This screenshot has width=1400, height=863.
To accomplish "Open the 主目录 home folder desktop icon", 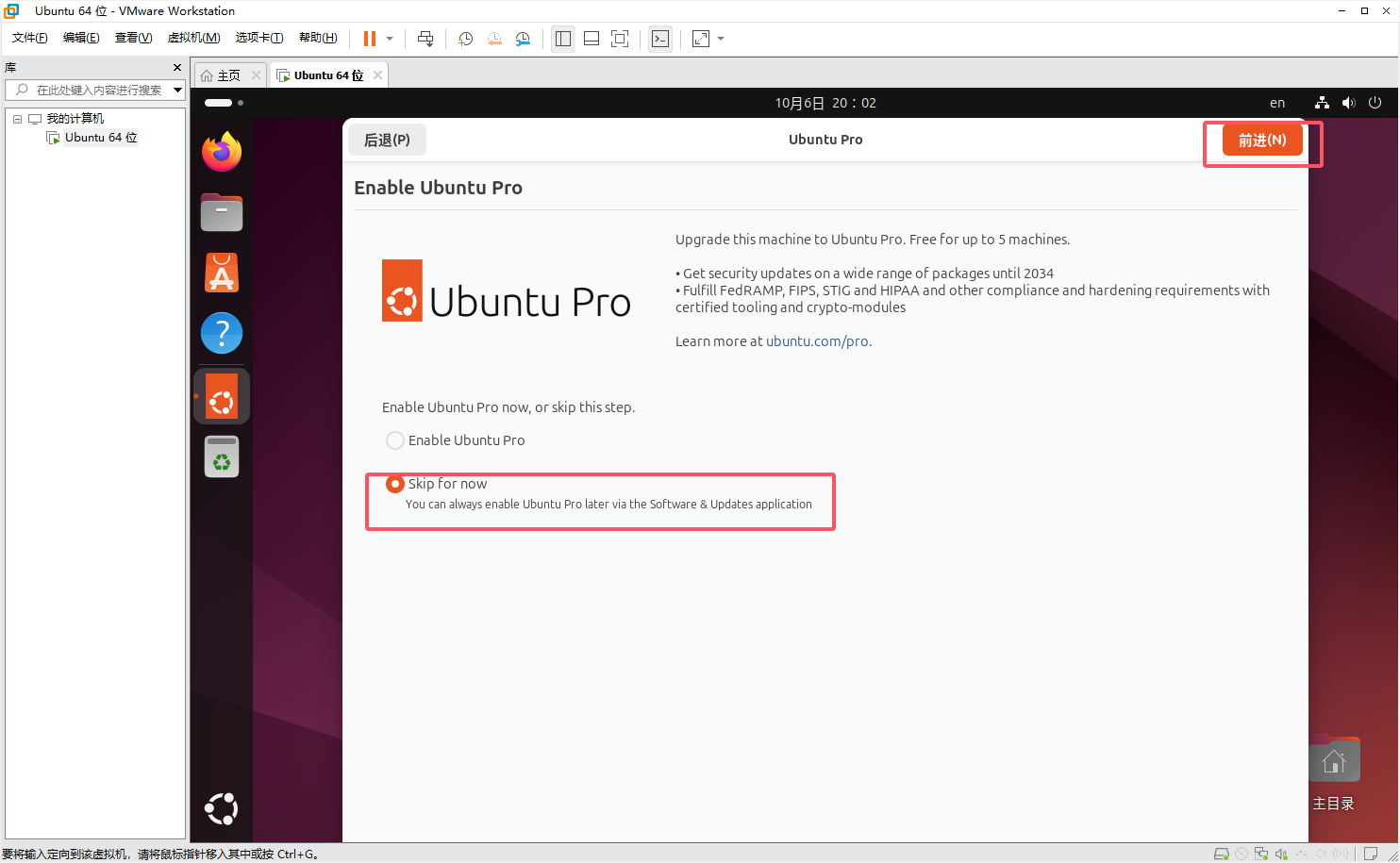I will [x=1334, y=773].
